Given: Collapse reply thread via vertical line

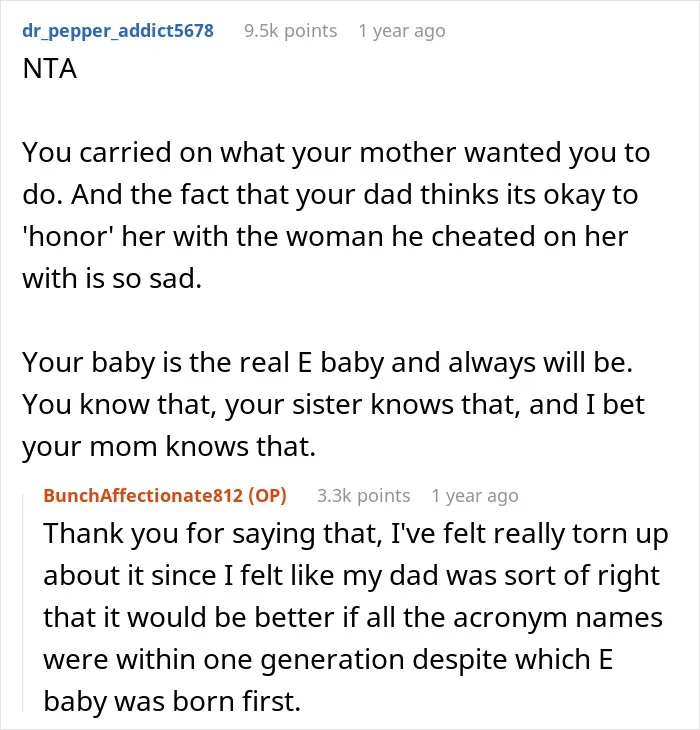Looking at the screenshot, I should (23, 603).
